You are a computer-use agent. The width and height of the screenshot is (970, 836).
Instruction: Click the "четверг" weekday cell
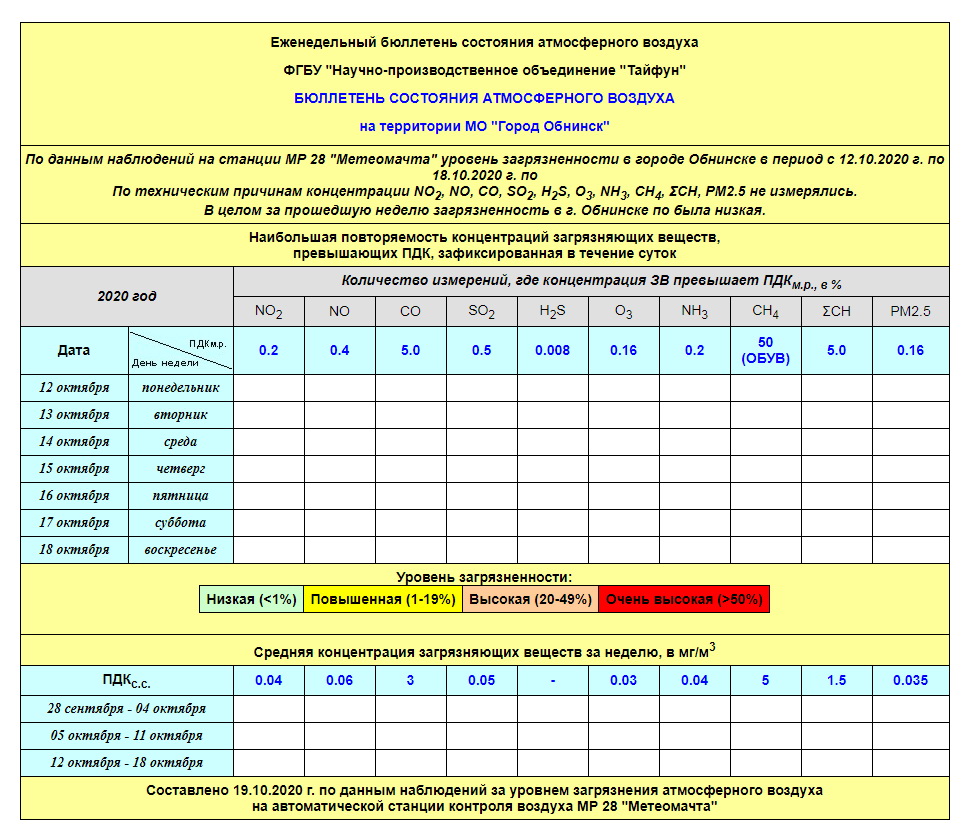180,469
